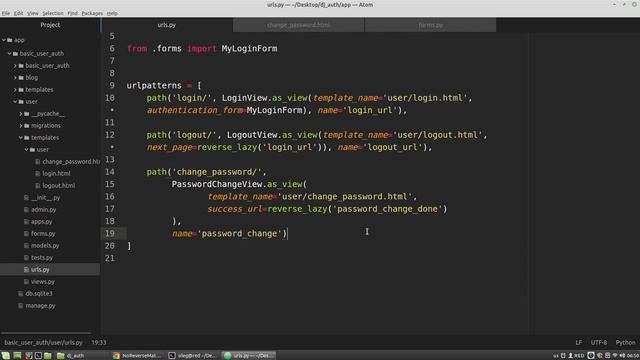The image size is (640, 360).
Task: Launch the terminal panel launcher icon
Action: click(38, 356)
